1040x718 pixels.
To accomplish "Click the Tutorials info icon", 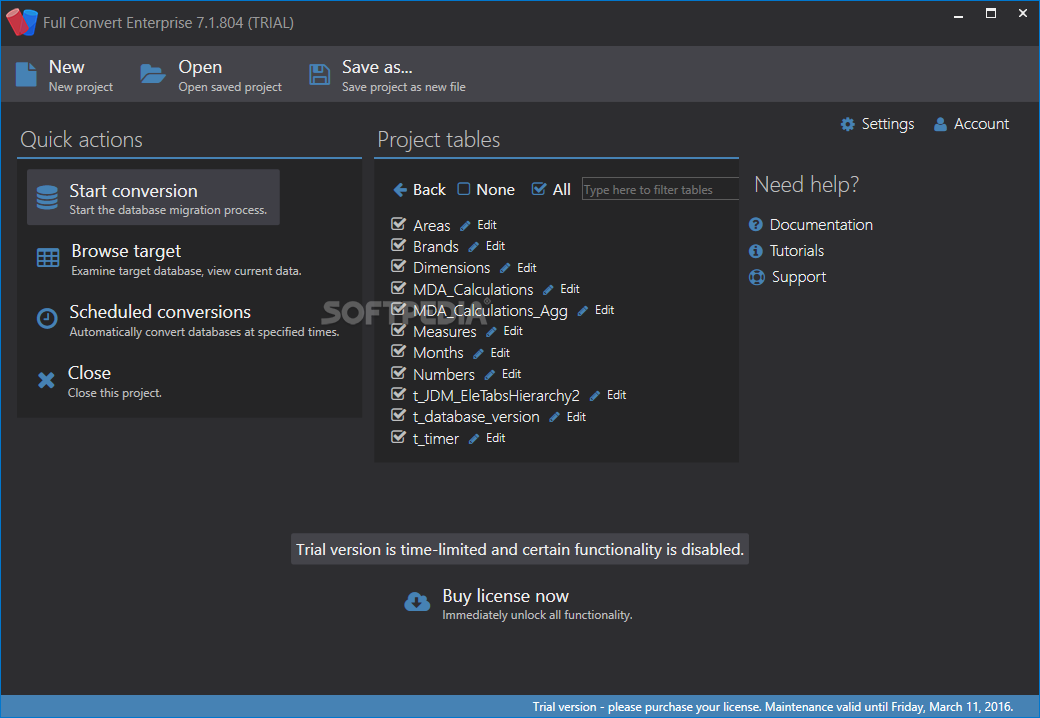I will pos(755,251).
